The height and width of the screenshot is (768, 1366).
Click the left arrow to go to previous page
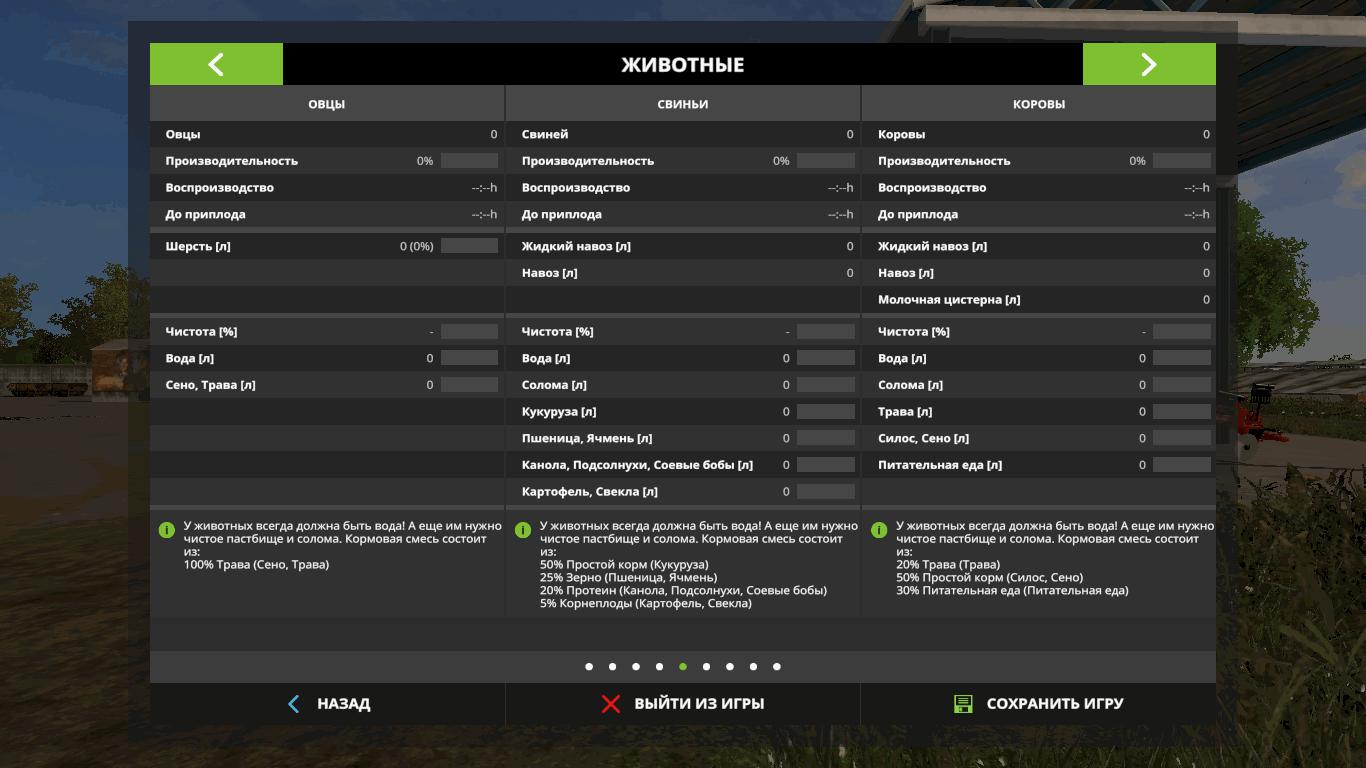216,64
